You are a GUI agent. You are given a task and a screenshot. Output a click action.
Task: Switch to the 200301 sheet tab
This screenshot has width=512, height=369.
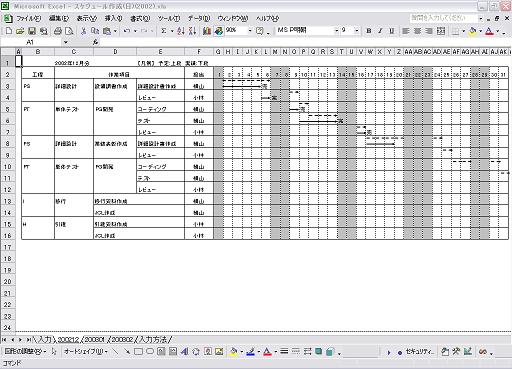tap(94, 340)
